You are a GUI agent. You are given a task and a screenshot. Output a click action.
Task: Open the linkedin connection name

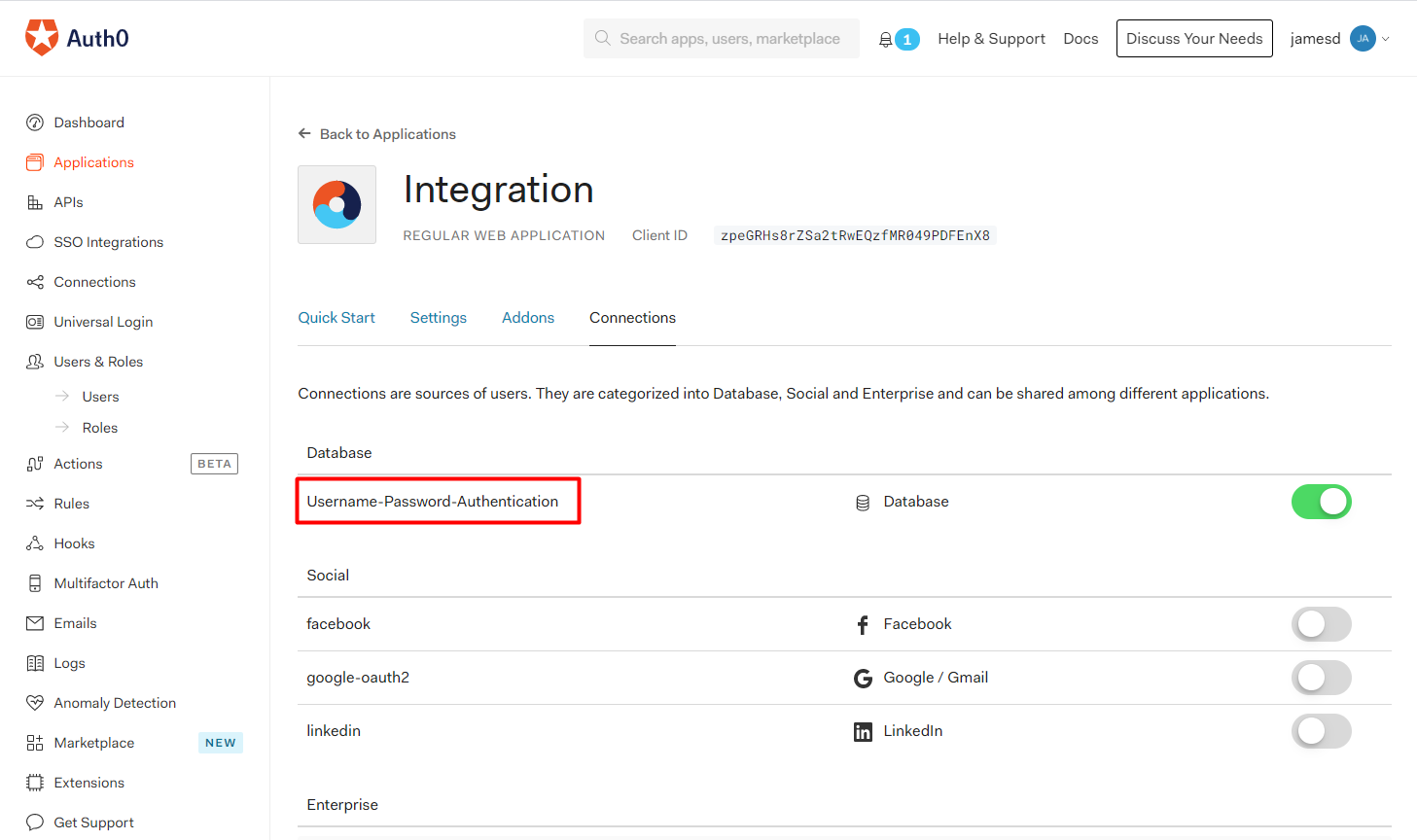coord(334,731)
